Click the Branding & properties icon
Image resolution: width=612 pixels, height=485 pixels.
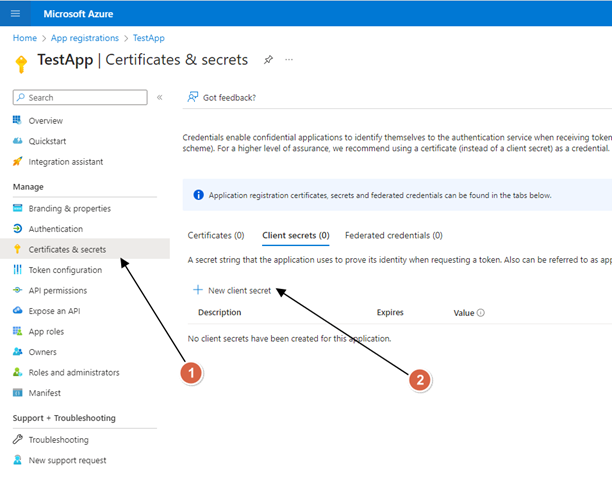(18, 208)
